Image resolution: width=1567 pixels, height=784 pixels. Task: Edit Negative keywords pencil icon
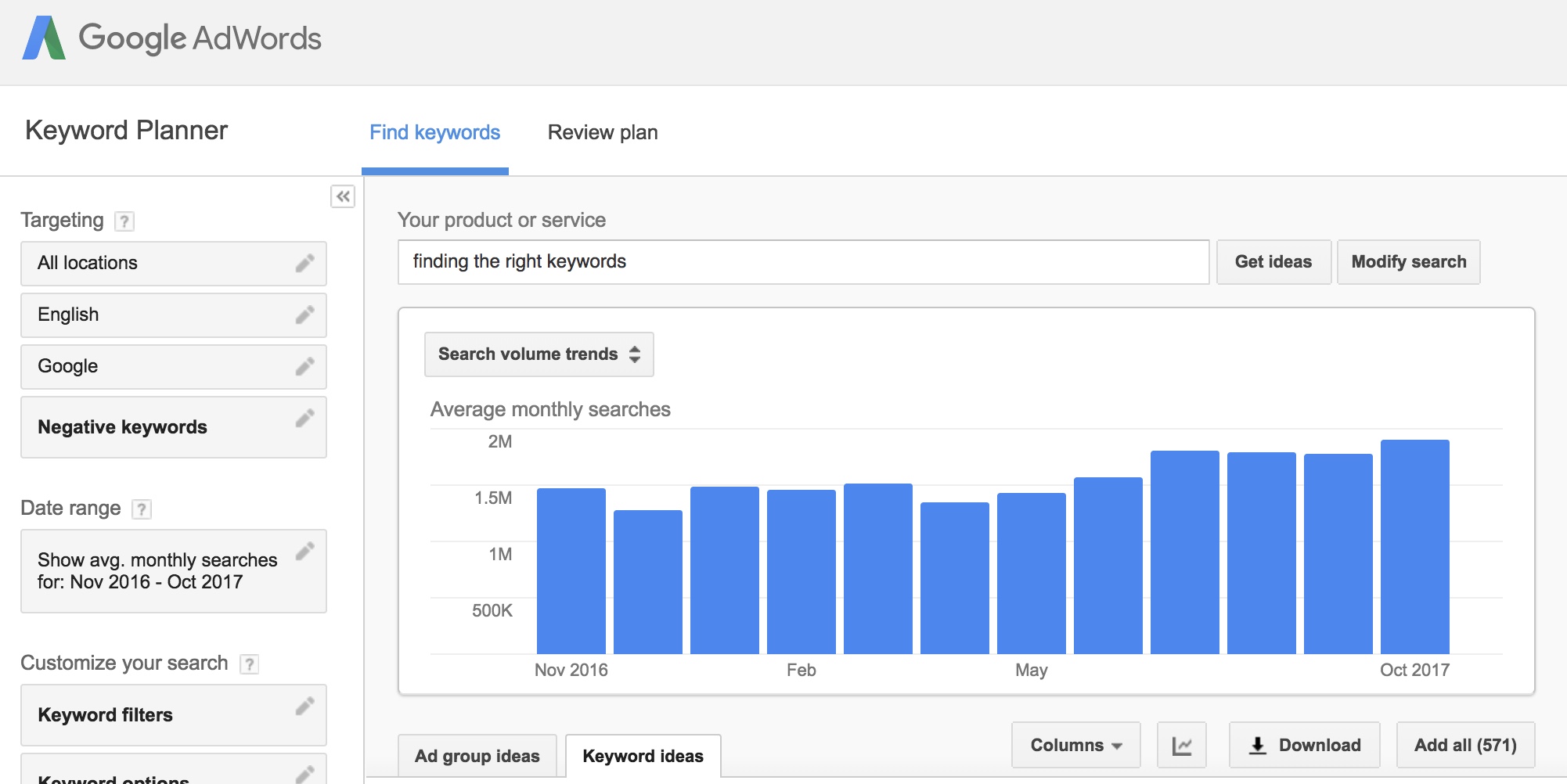coord(304,418)
